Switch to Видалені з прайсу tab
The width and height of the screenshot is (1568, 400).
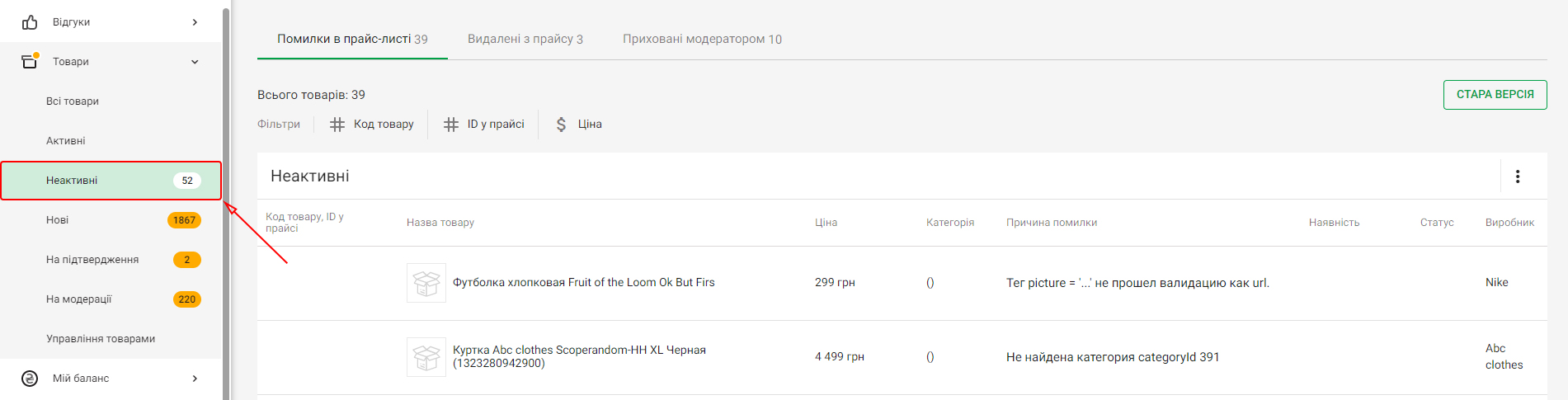[x=525, y=39]
